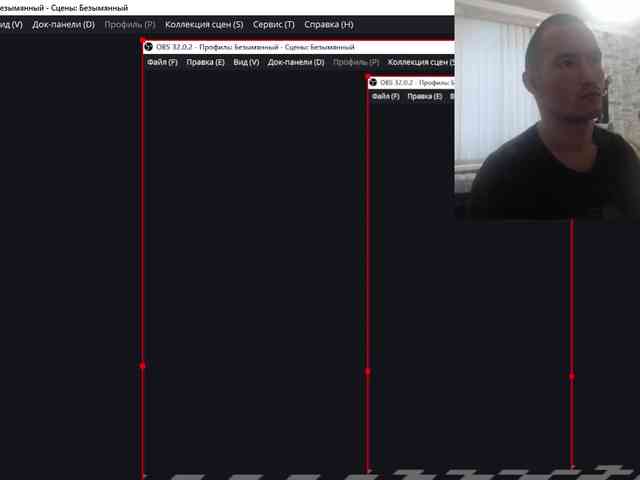
Task: Click Профиль (P) in the first nested window
Action: pos(356,62)
